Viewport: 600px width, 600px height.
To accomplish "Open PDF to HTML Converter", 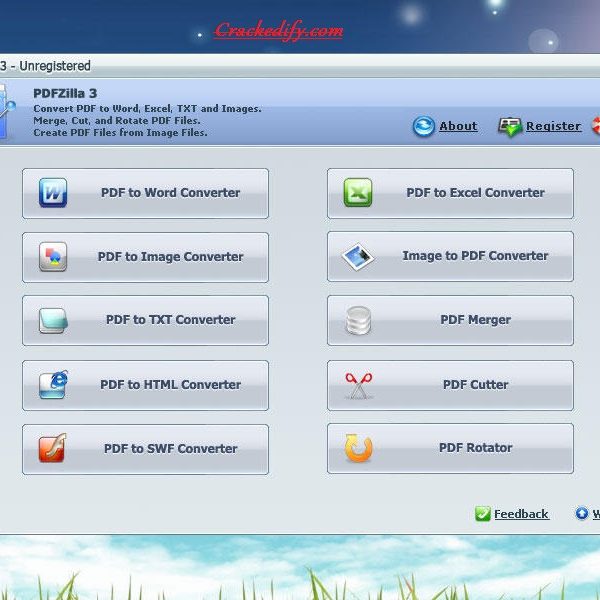I will pyautogui.click(x=145, y=386).
